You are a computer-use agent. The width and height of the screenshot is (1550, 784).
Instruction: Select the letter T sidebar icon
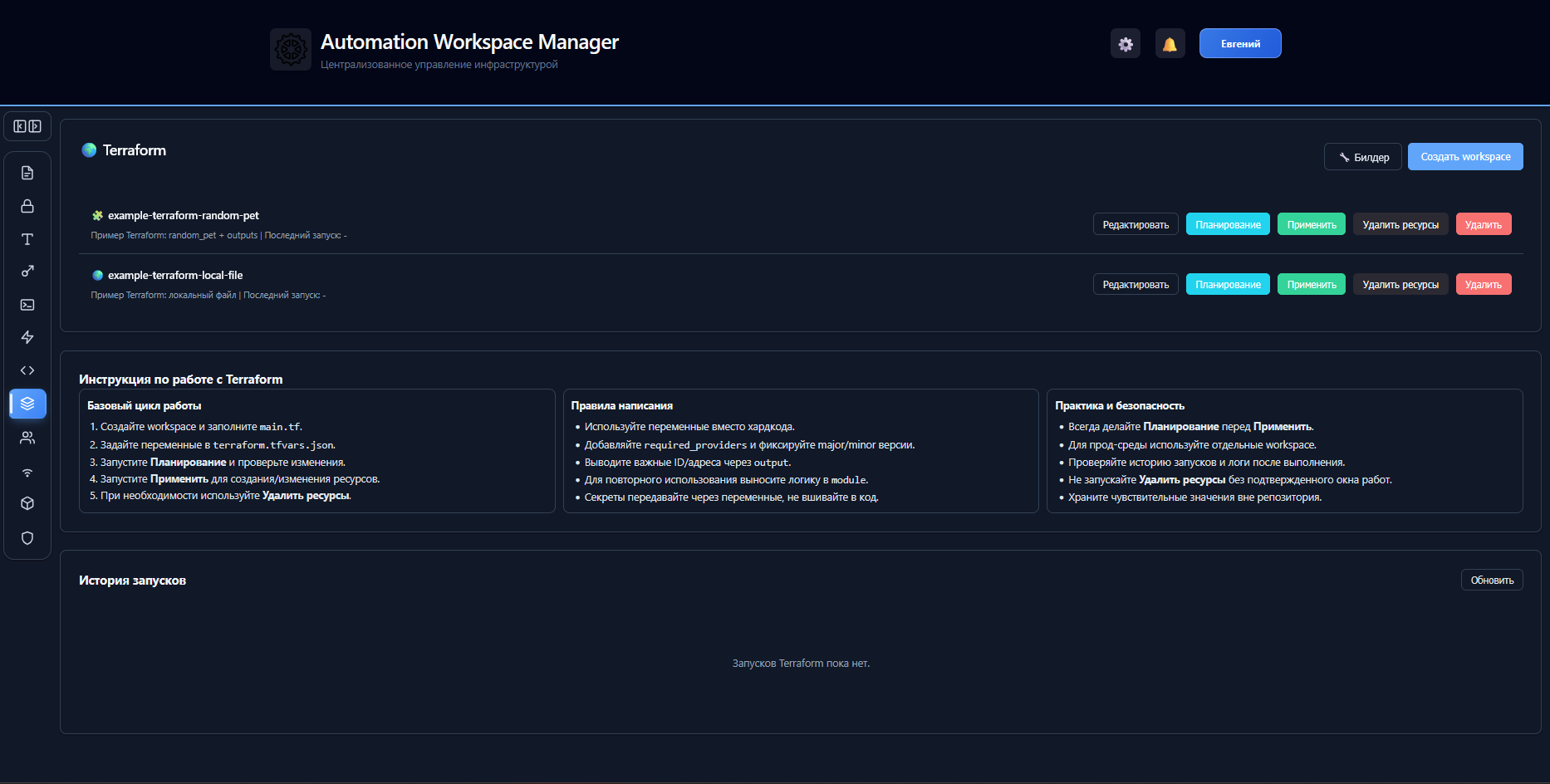pos(27,239)
